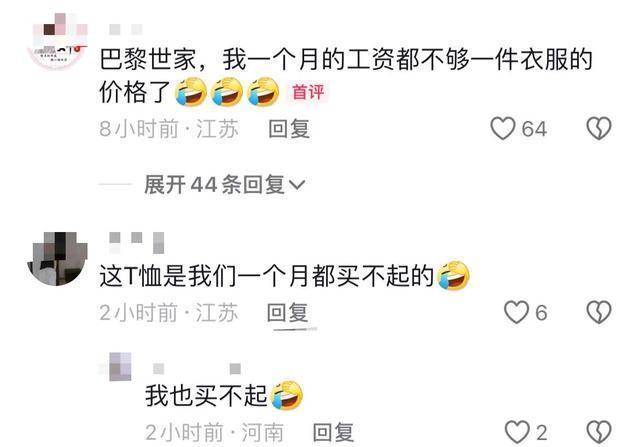
Task: Click the chevron next to 展开44条回复
Action: coord(297,185)
